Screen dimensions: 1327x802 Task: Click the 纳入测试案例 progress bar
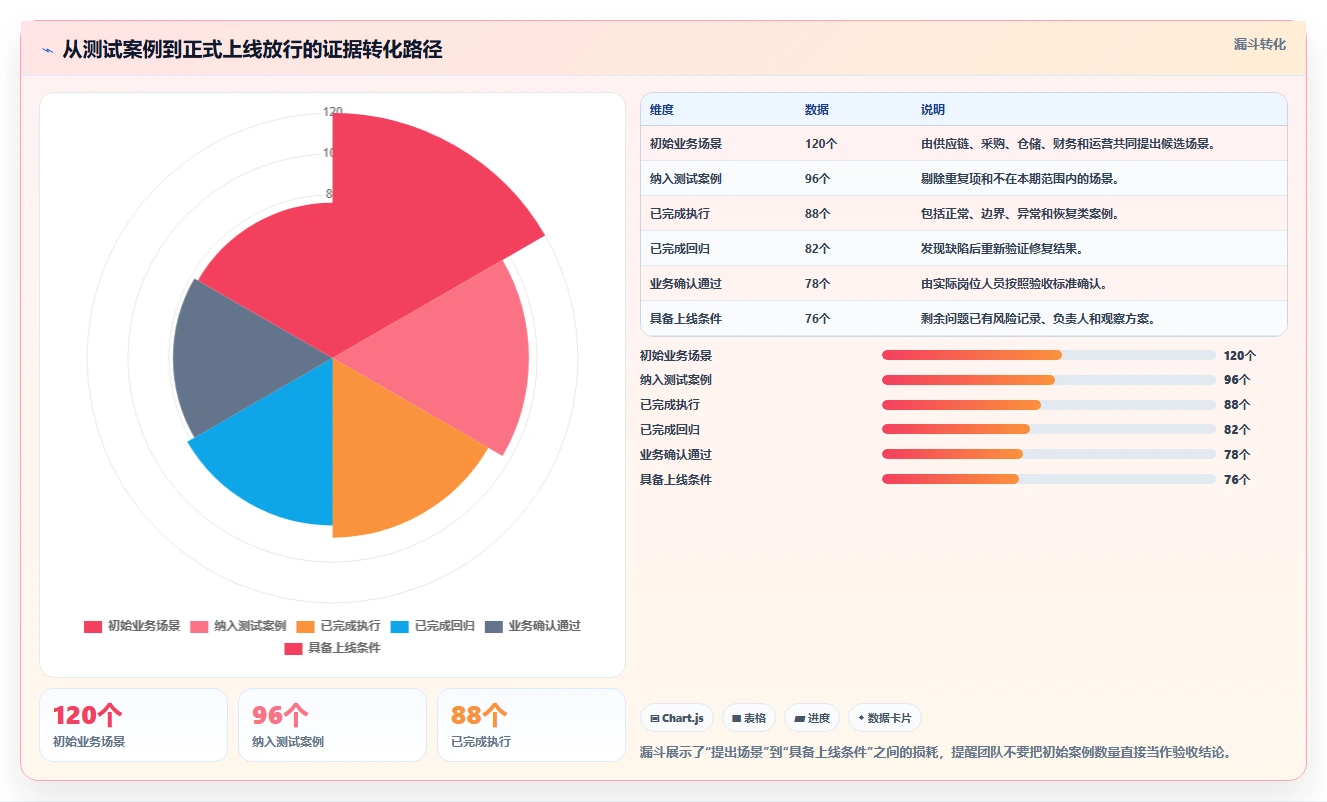[x=1049, y=380]
